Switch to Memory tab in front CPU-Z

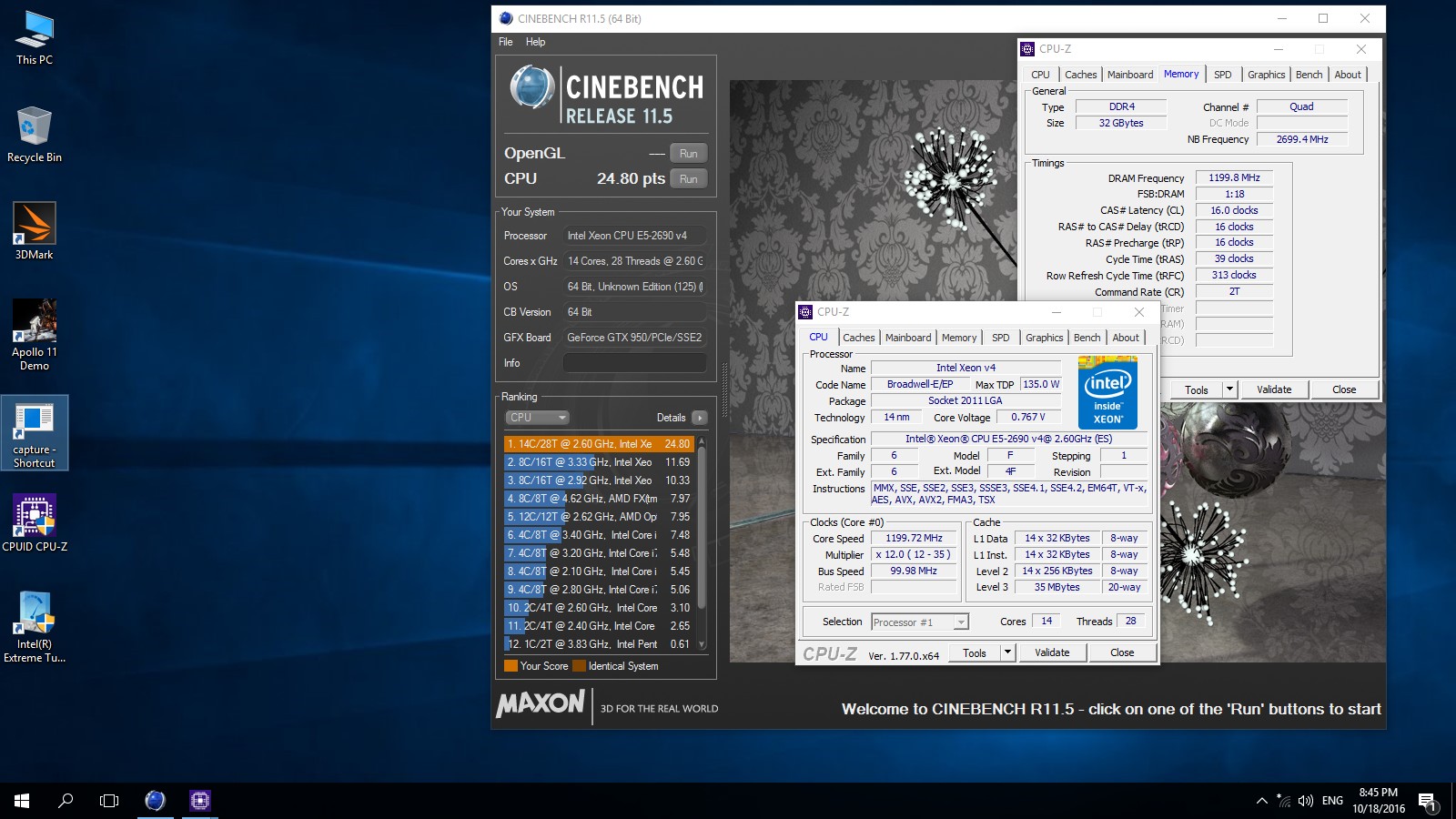click(x=959, y=338)
